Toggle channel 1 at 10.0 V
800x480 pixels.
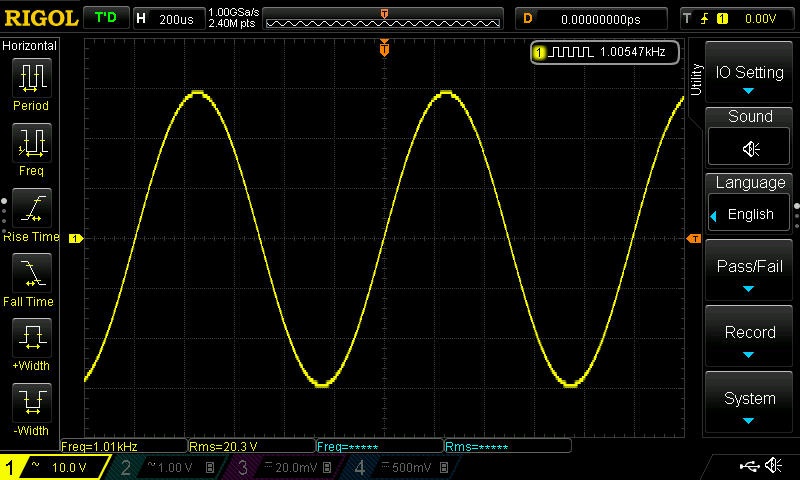coord(55,468)
